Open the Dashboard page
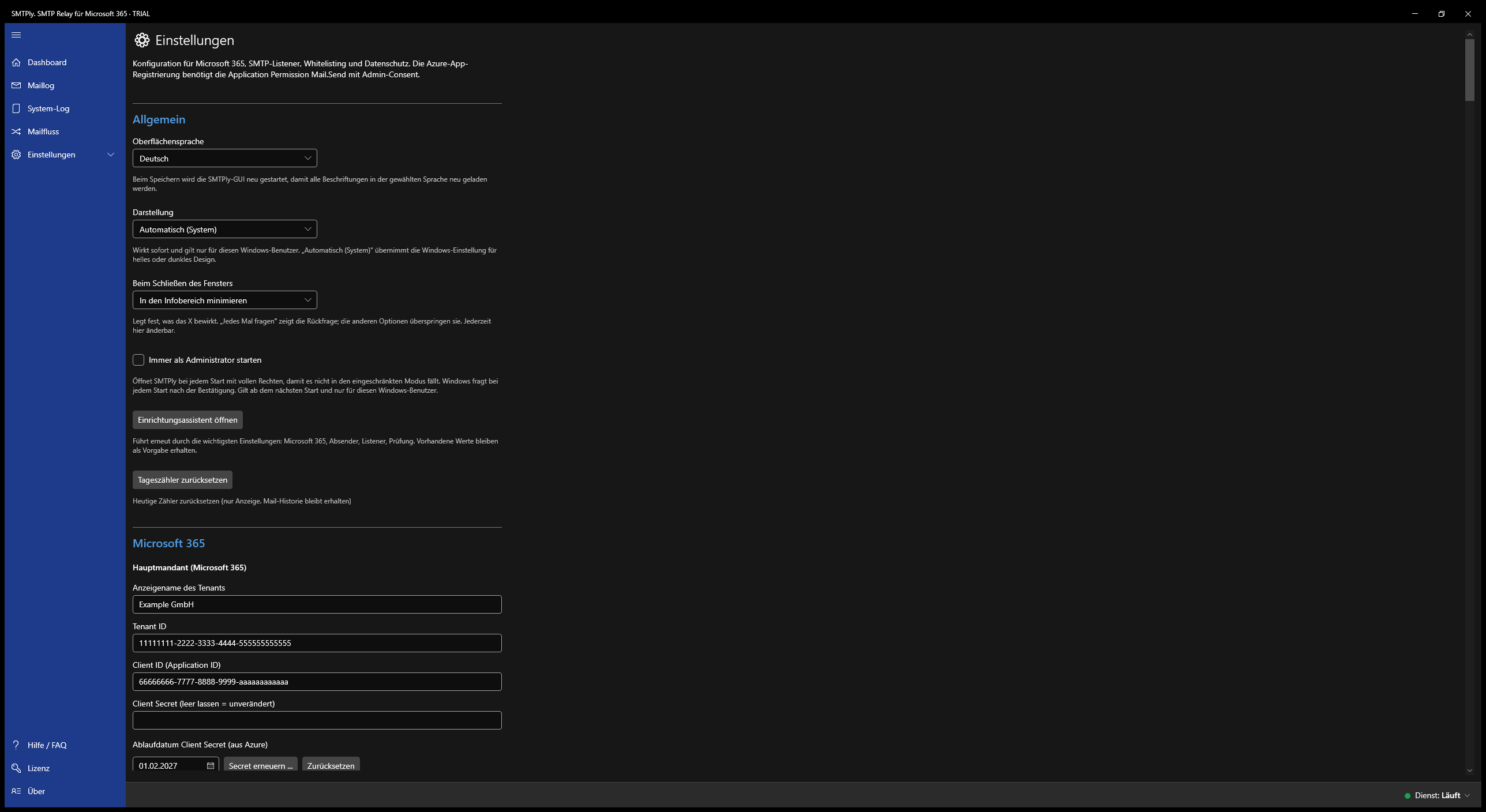The height and width of the screenshot is (812, 1486). coord(65,62)
